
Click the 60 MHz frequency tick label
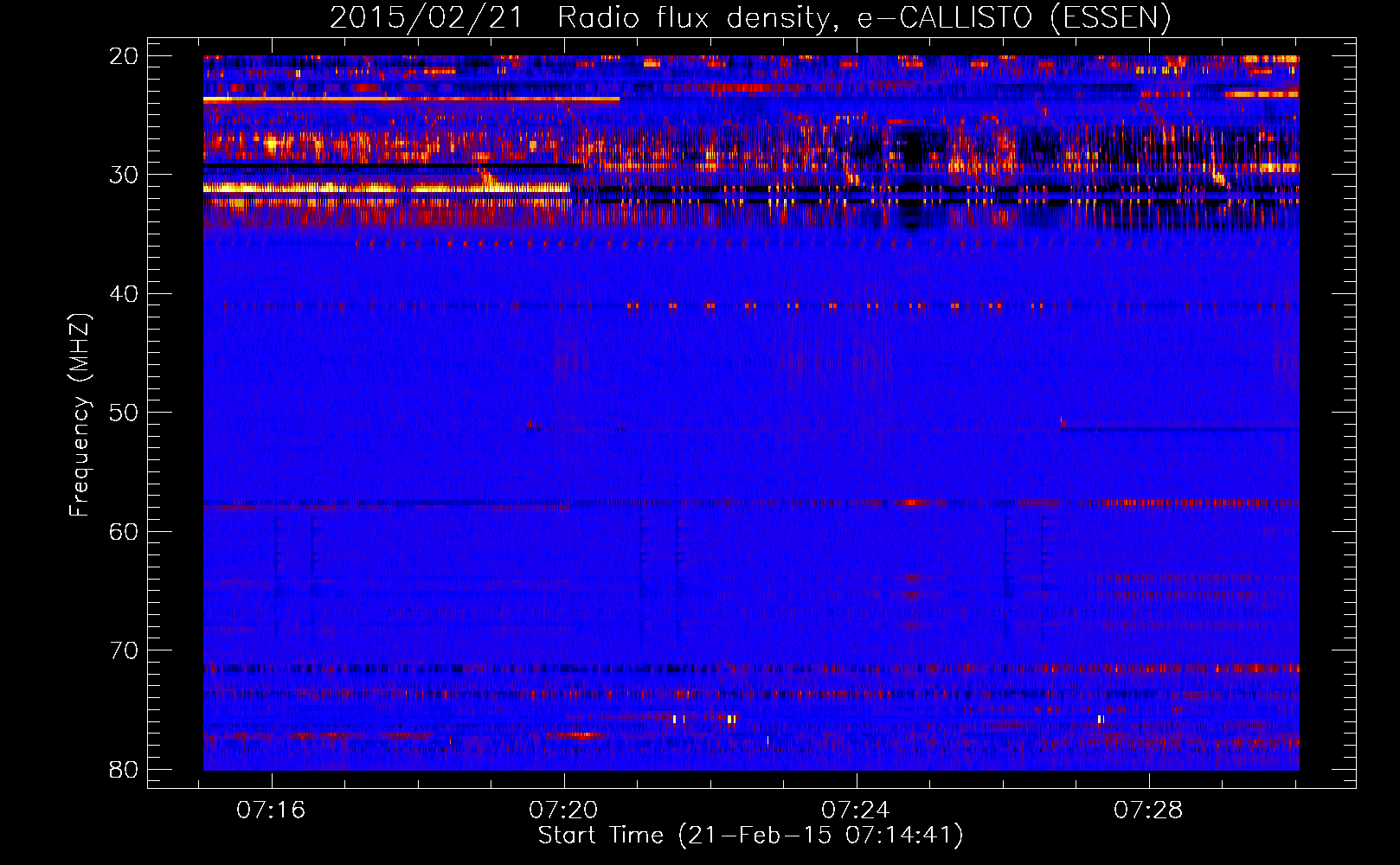tap(124, 531)
